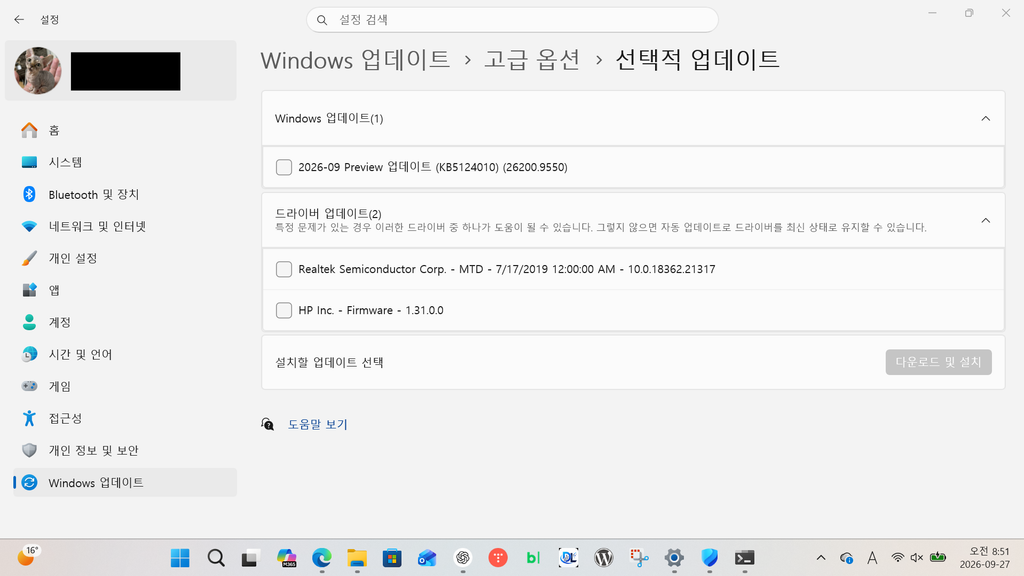Image resolution: width=1024 pixels, height=576 pixels.
Task: Open Outlook from taskbar
Action: tap(427, 558)
